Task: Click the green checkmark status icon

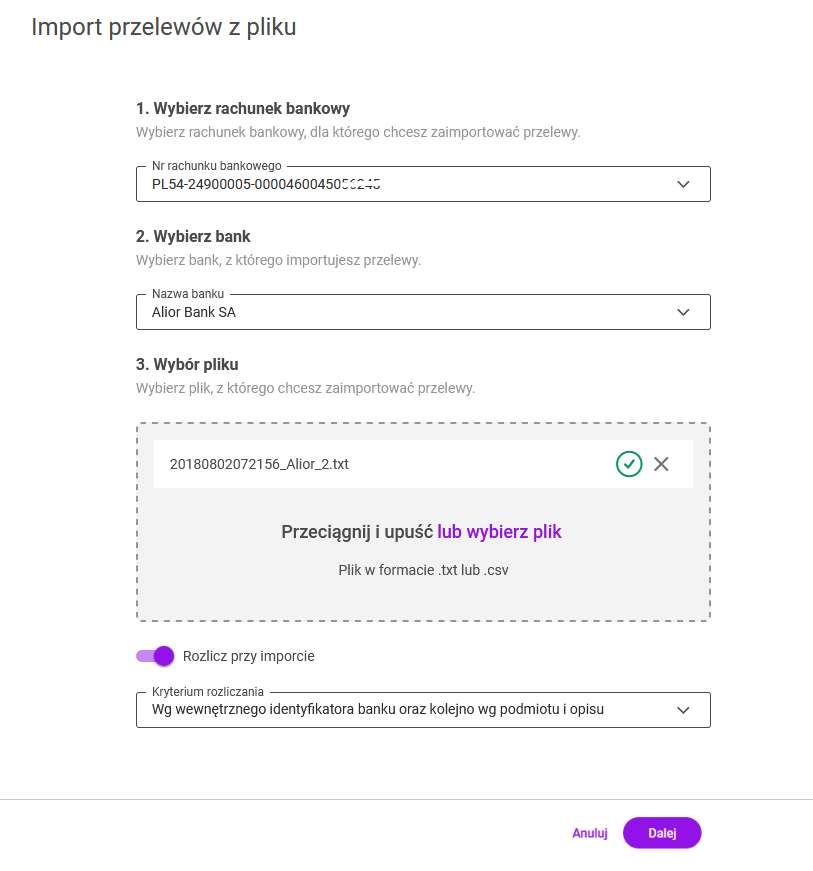Action: (629, 464)
